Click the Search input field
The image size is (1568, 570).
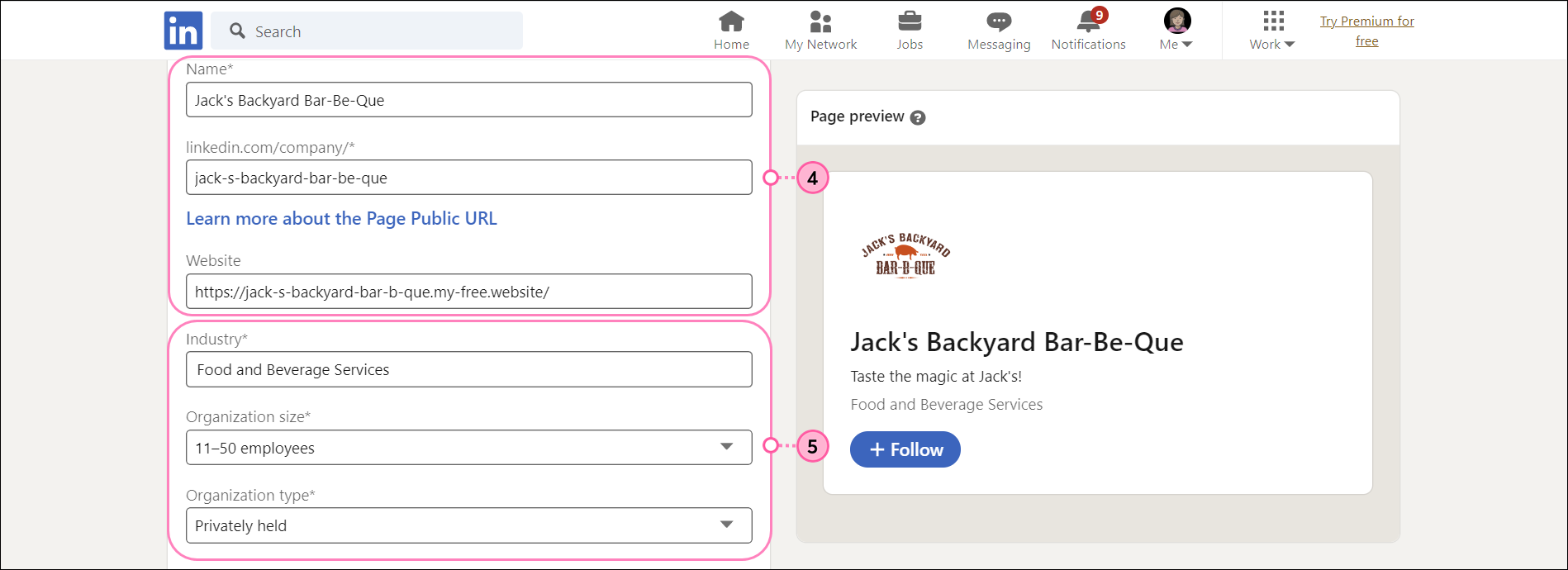367,31
